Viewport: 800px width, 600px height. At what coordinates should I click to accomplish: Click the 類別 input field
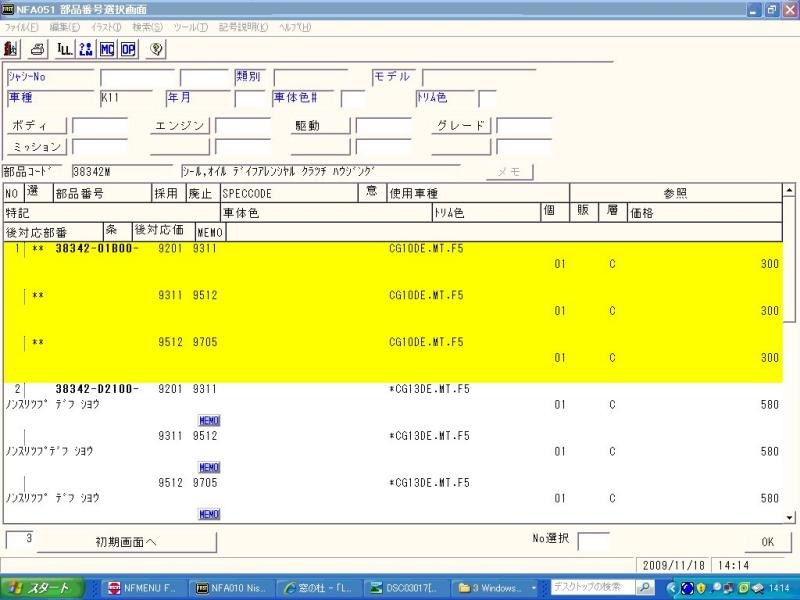pos(311,78)
